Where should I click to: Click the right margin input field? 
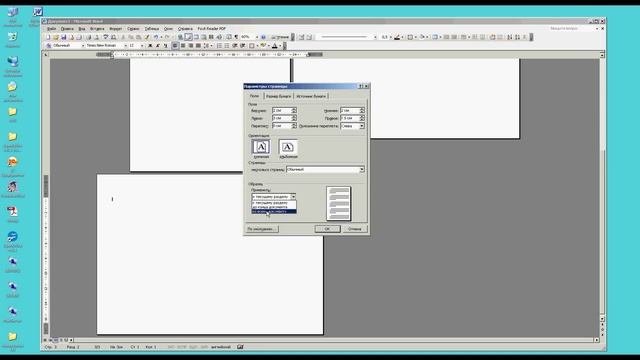350,118
